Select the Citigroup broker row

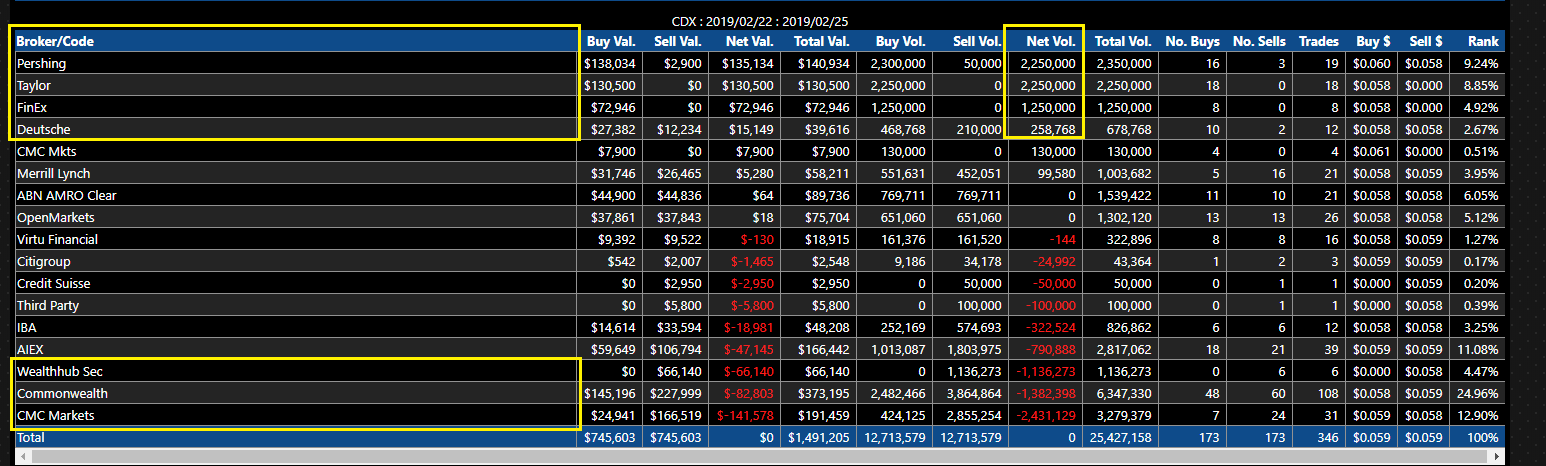[x=758, y=261]
